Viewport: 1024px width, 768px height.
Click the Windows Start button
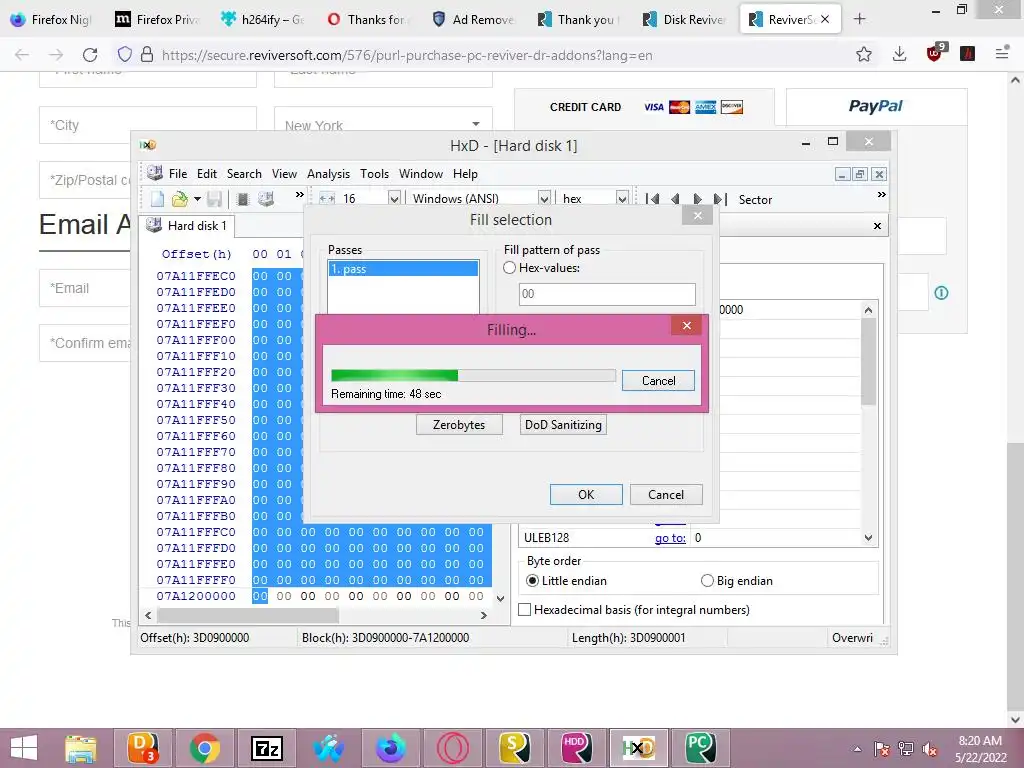tap(24, 748)
